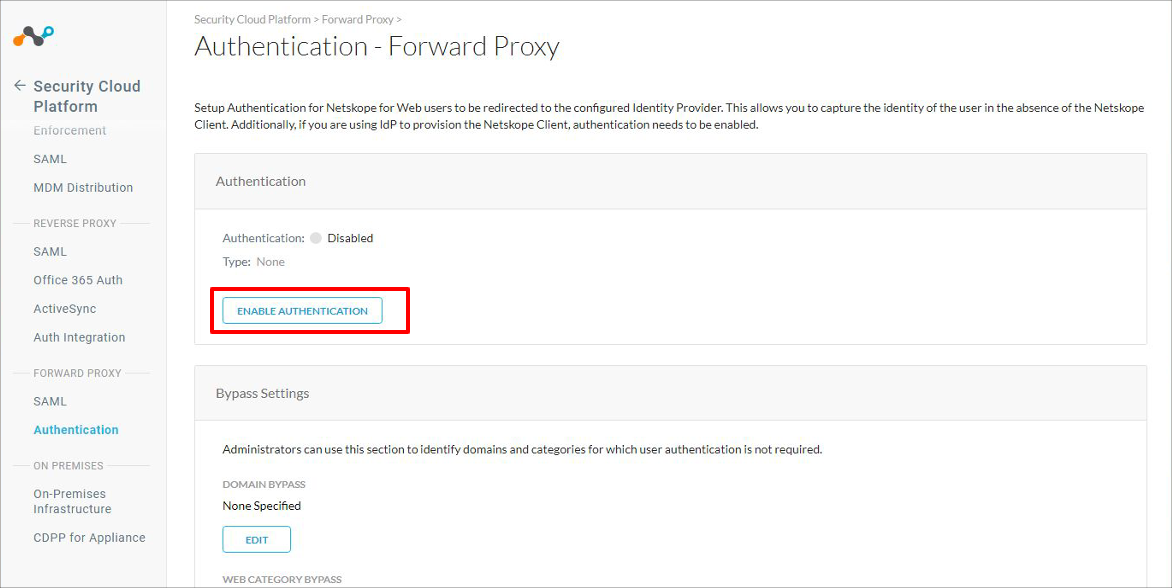This screenshot has width=1172, height=588.
Task: Select MDM Distribution in sidebar
Action: pyautogui.click(x=83, y=188)
